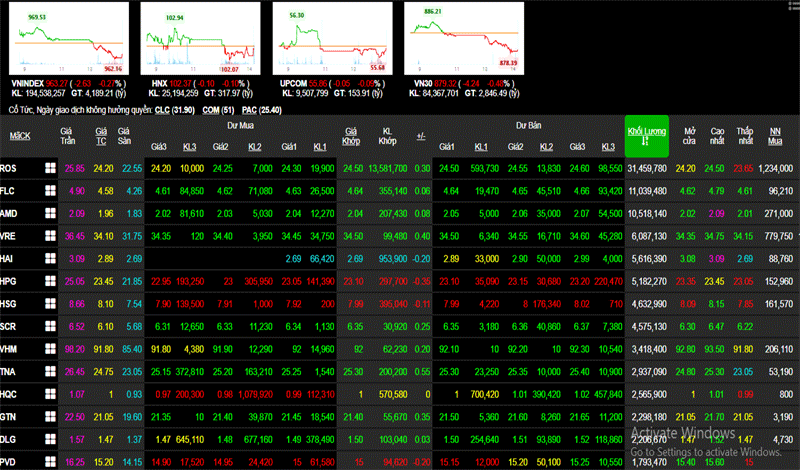Image resolution: width=800 pixels, height=470 pixels.
Task: Select the HPG ticker symbol
Action: coord(8,281)
